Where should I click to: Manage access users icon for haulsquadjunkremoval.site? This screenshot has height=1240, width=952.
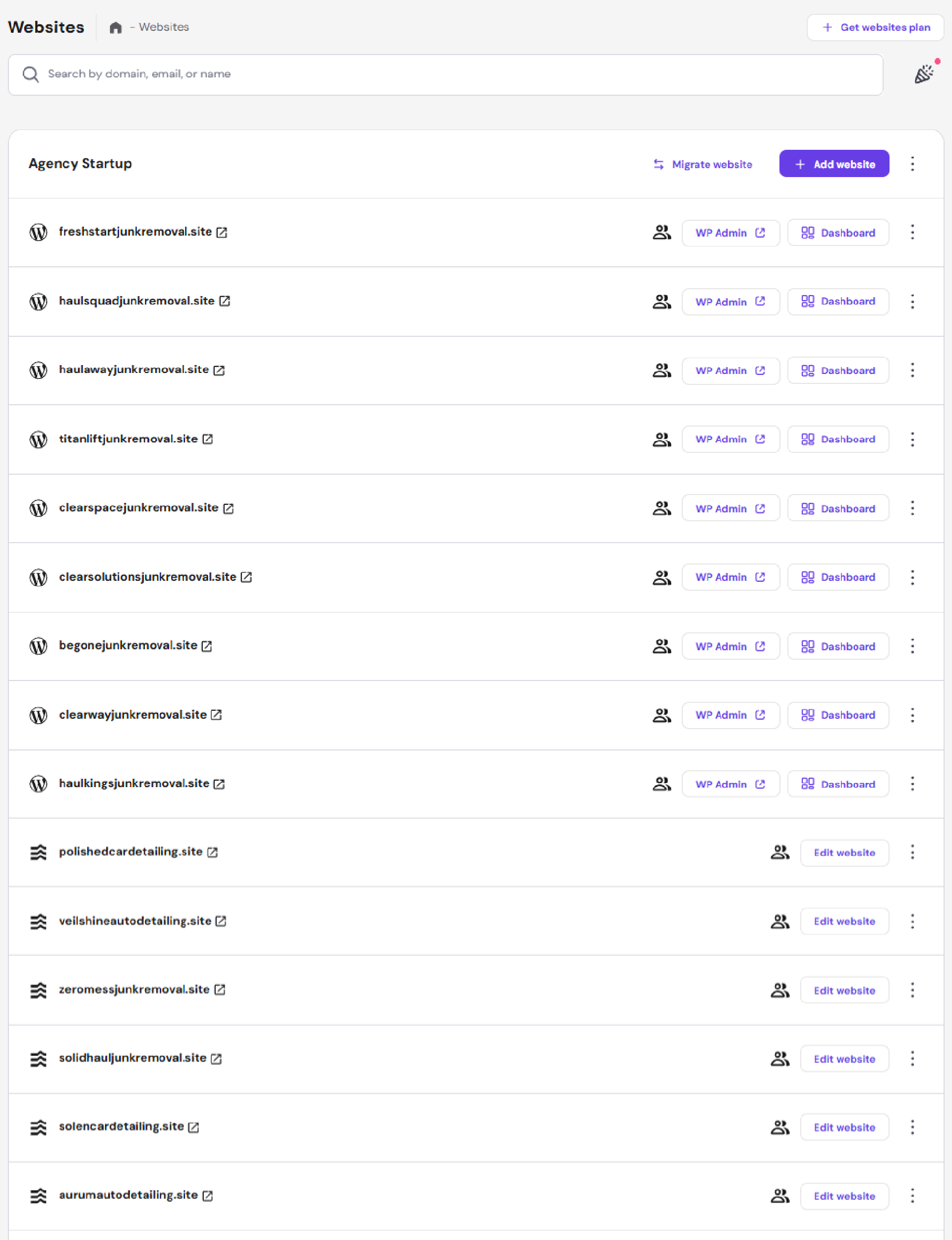coord(661,302)
